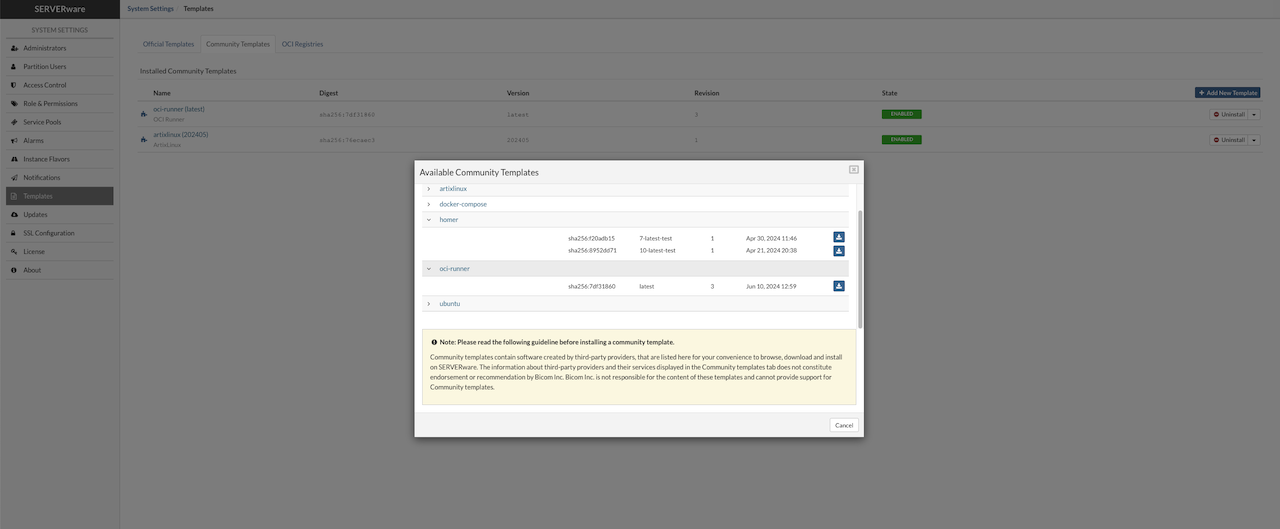Download homer 10-latest-test template
1280x529 pixels.
coord(839,251)
